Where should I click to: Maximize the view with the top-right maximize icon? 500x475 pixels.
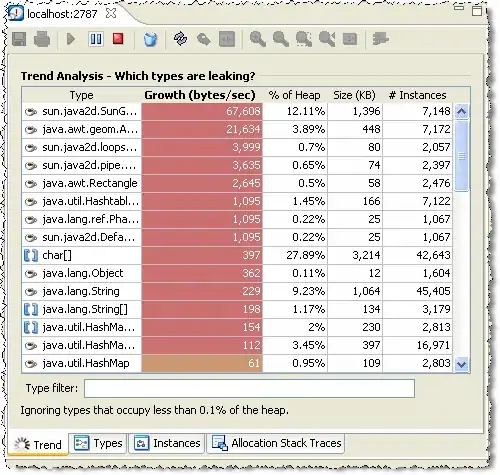click(x=477, y=10)
